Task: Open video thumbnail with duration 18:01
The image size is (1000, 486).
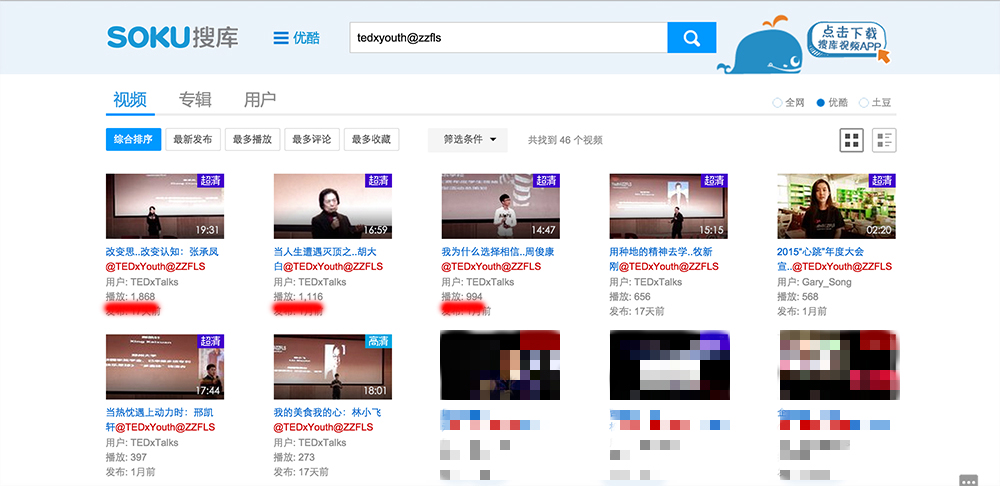Action: click(332, 367)
